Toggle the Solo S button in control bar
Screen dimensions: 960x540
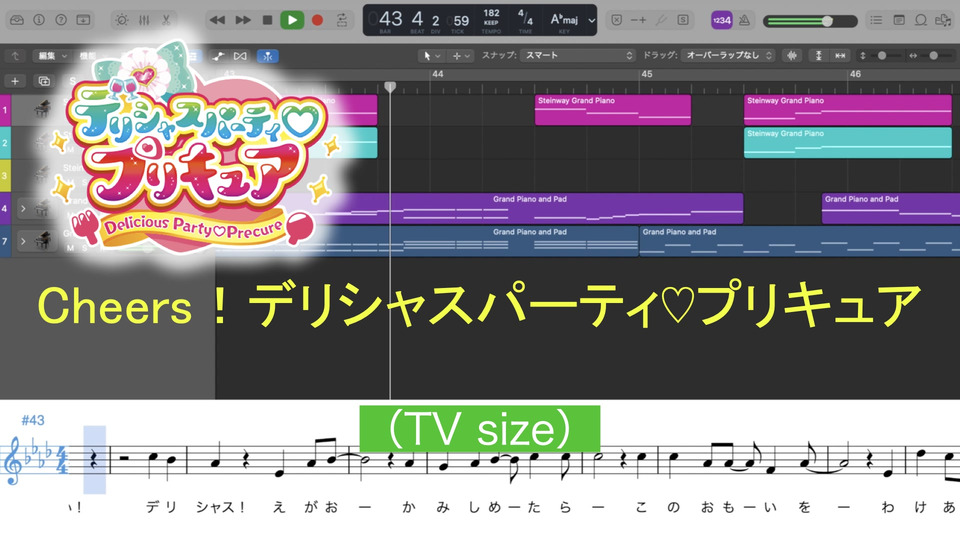pyautogui.click(x=683, y=20)
